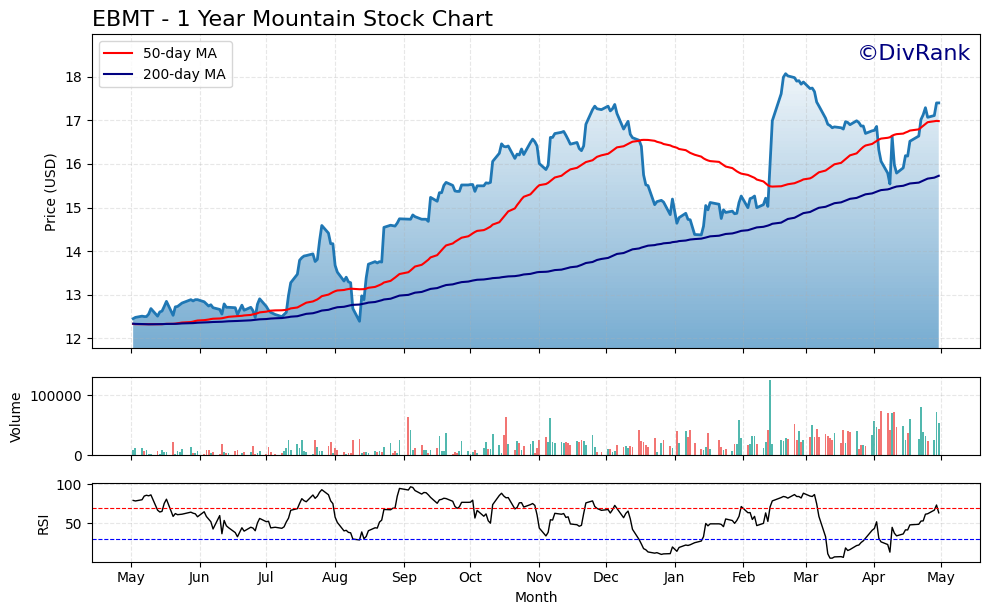Click the 'Mar' month label

click(x=805, y=577)
